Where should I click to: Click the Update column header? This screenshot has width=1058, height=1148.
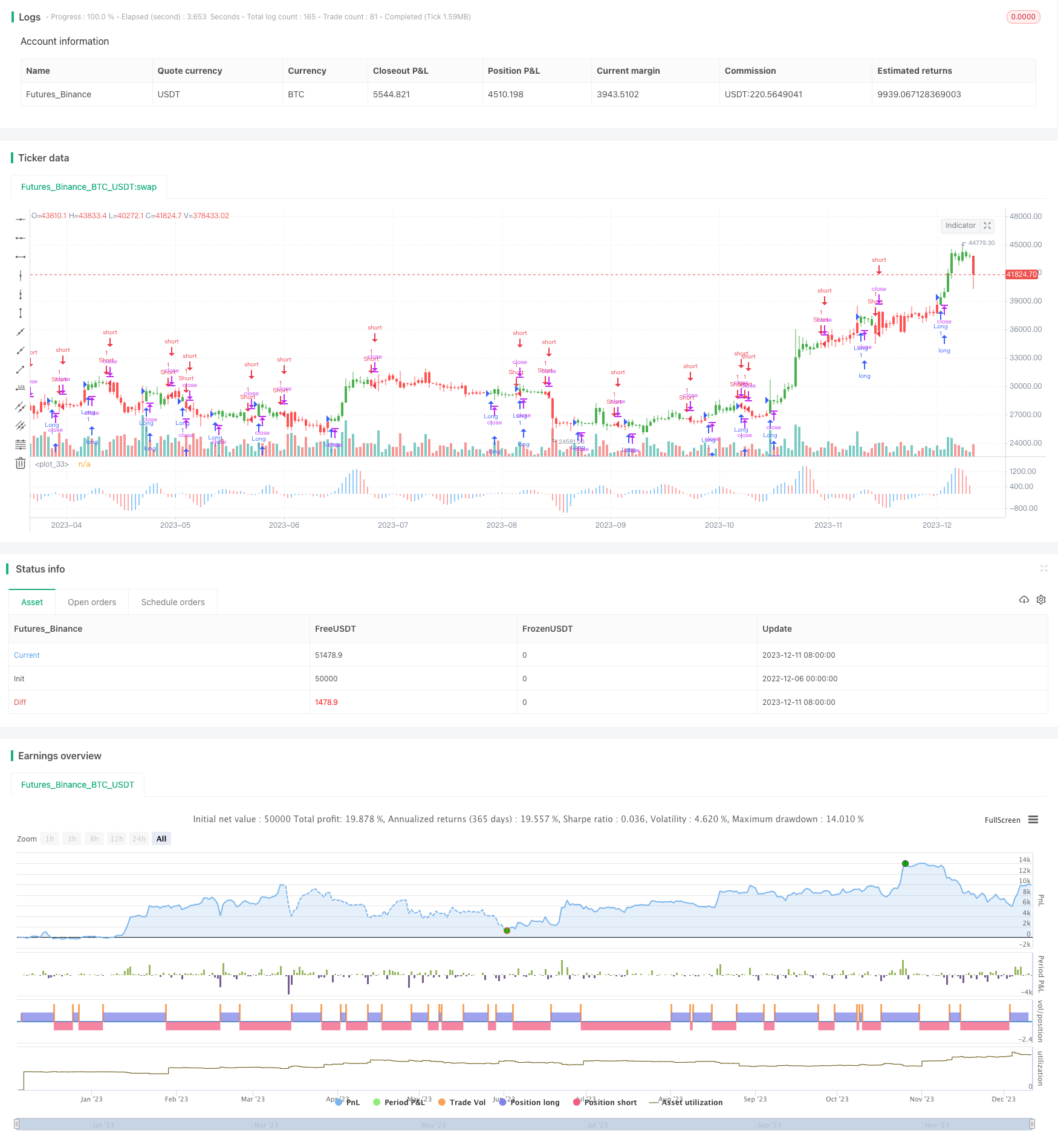(777, 629)
